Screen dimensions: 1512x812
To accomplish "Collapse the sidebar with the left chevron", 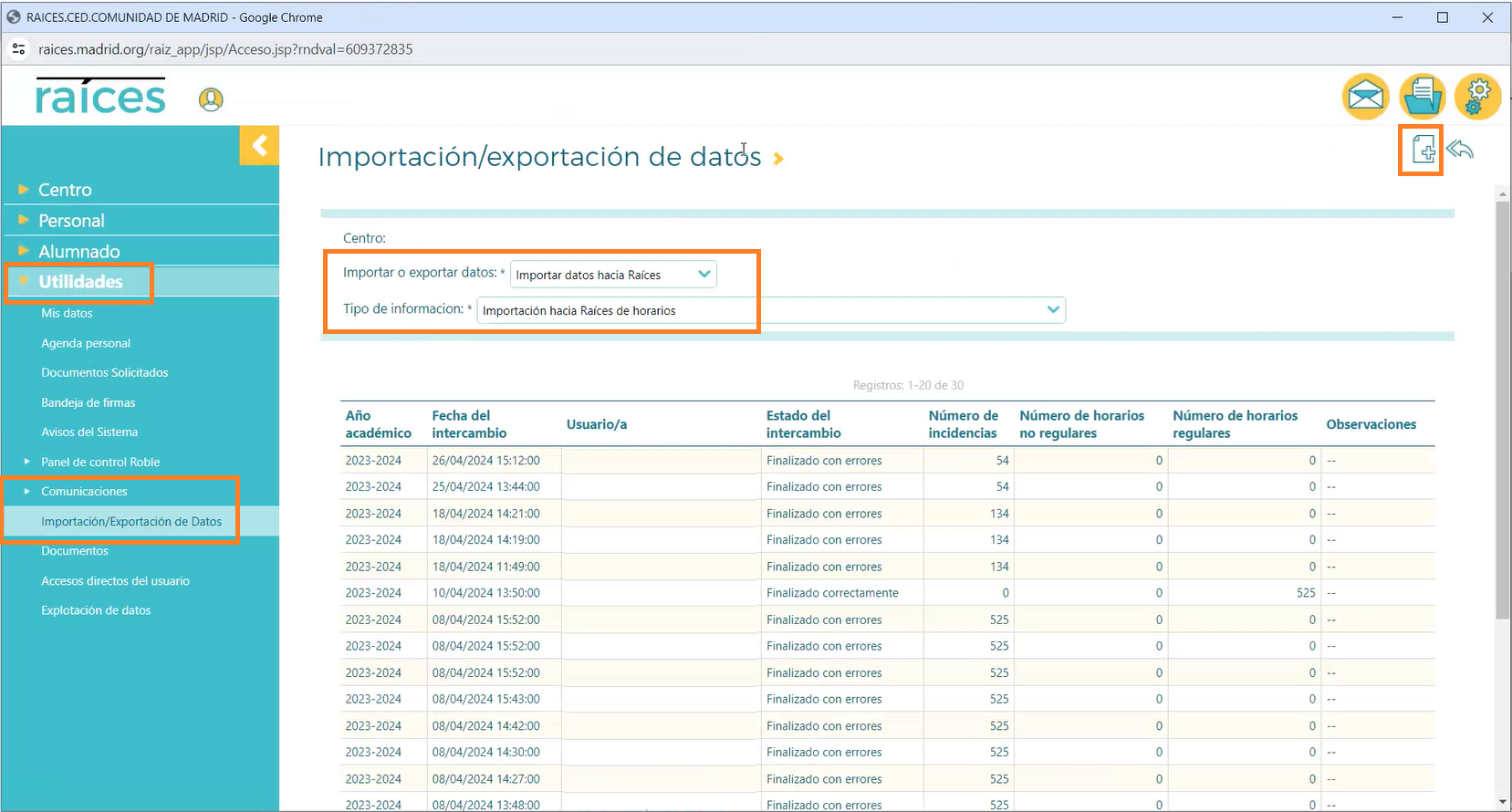I will [x=259, y=145].
